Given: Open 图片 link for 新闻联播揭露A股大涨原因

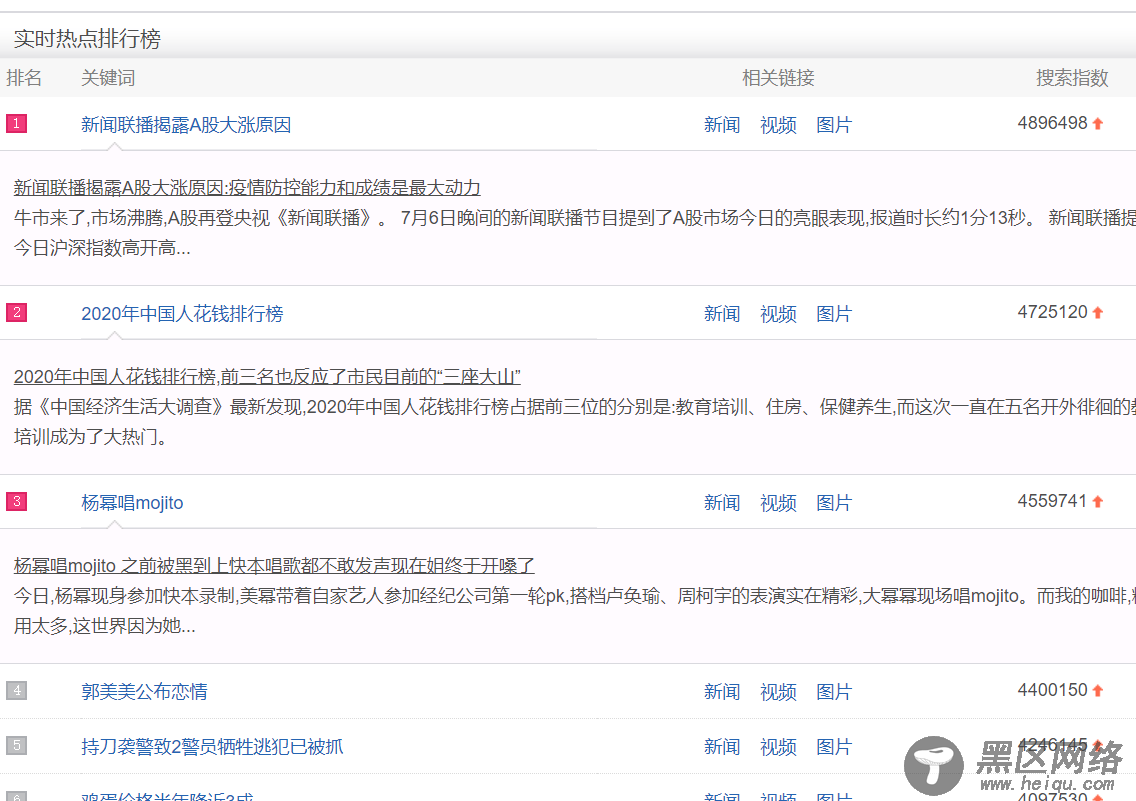Looking at the screenshot, I should (x=834, y=125).
